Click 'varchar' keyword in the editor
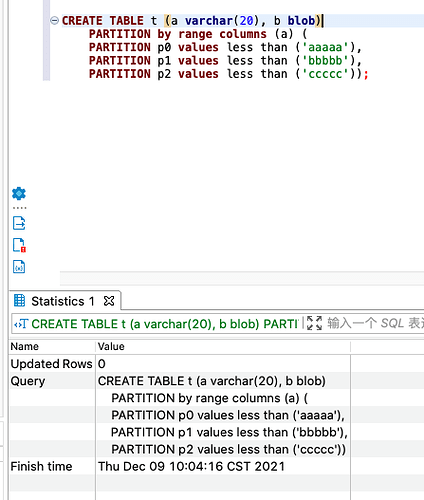The height and width of the screenshot is (500, 424). [209, 21]
